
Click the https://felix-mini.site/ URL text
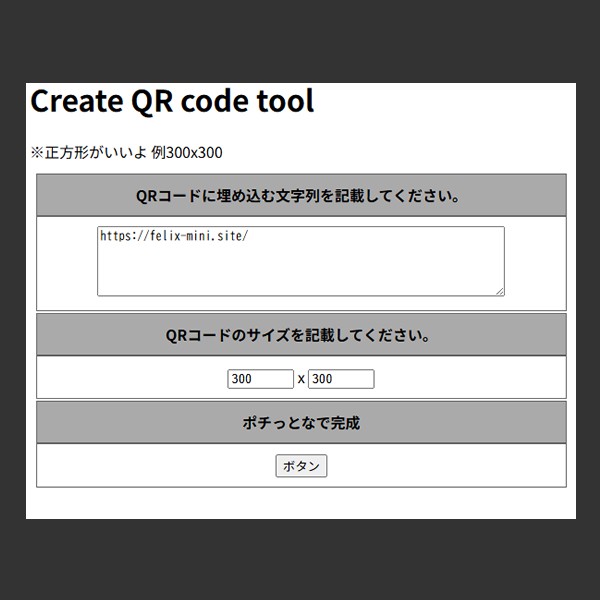coord(173,237)
